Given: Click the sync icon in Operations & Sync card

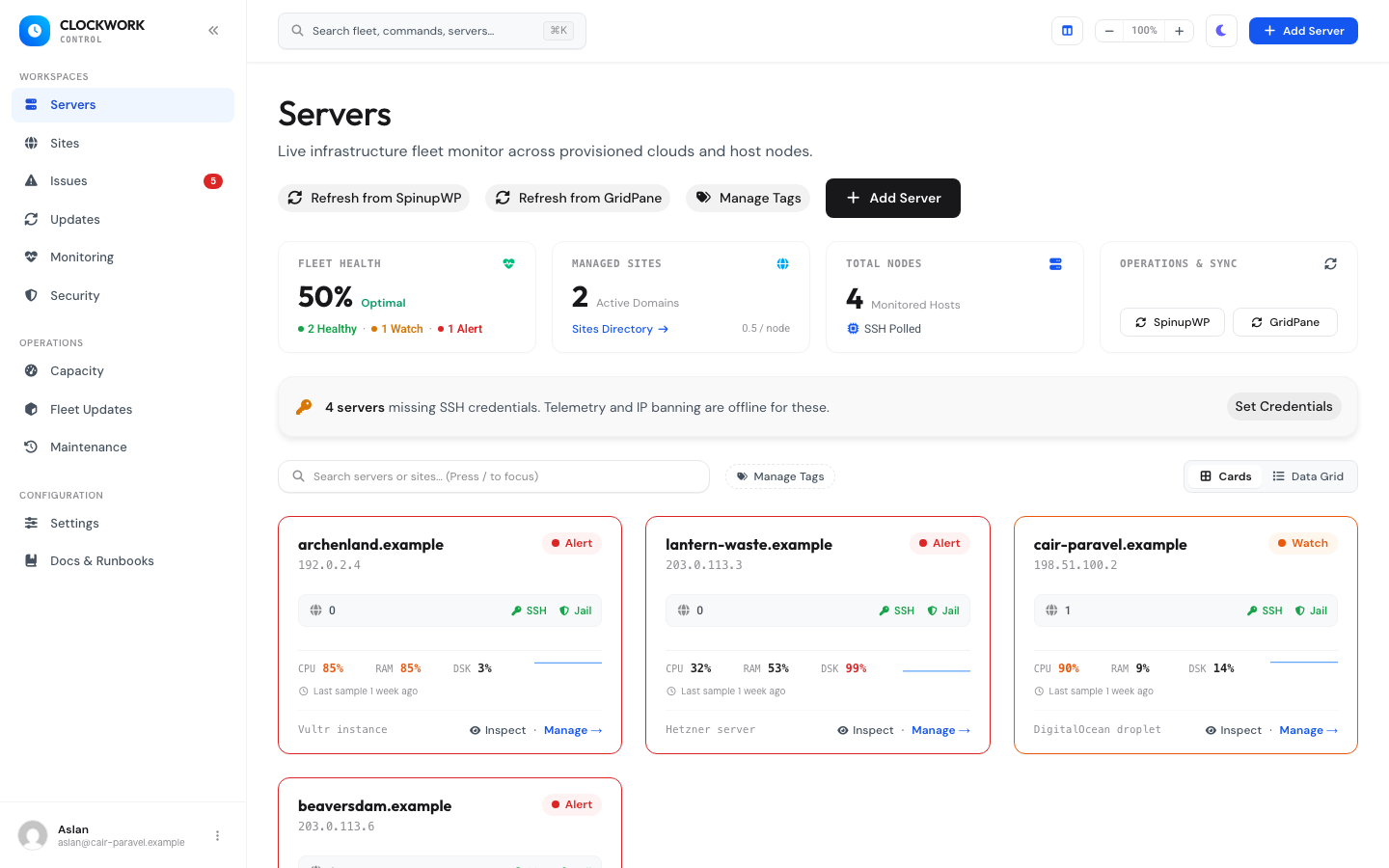Looking at the screenshot, I should [1330, 263].
